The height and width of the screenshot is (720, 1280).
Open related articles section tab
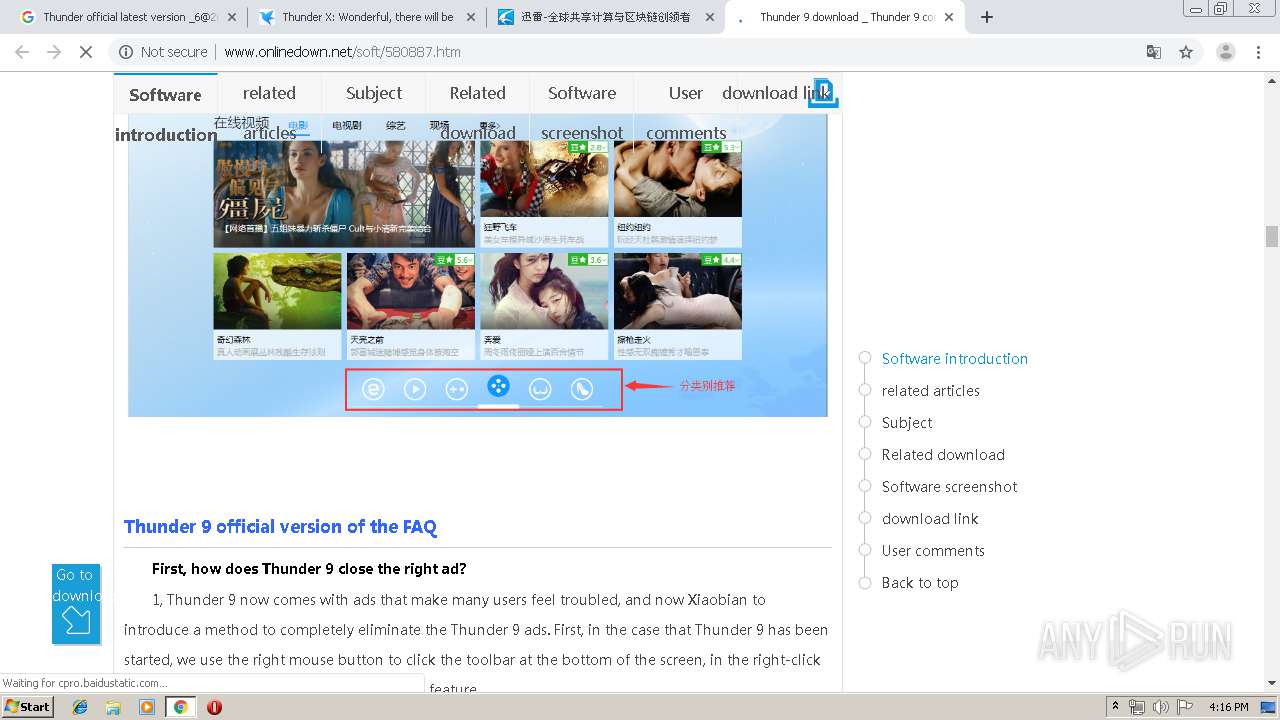coord(269,112)
